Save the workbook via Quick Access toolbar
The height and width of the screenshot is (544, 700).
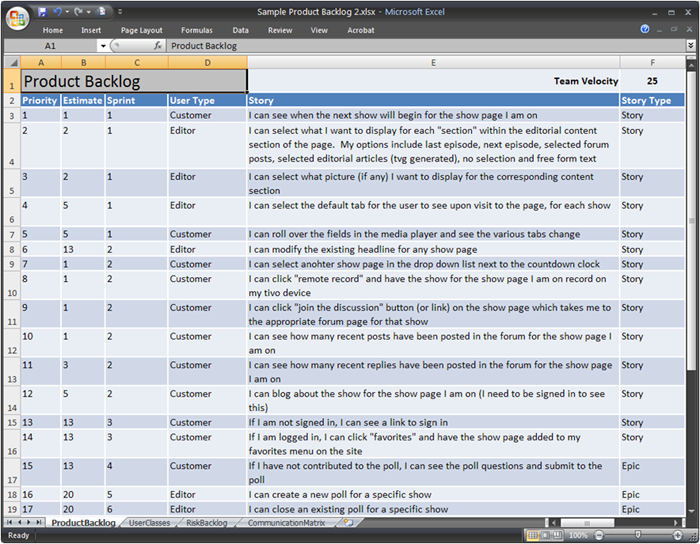pyautogui.click(x=43, y=12)
